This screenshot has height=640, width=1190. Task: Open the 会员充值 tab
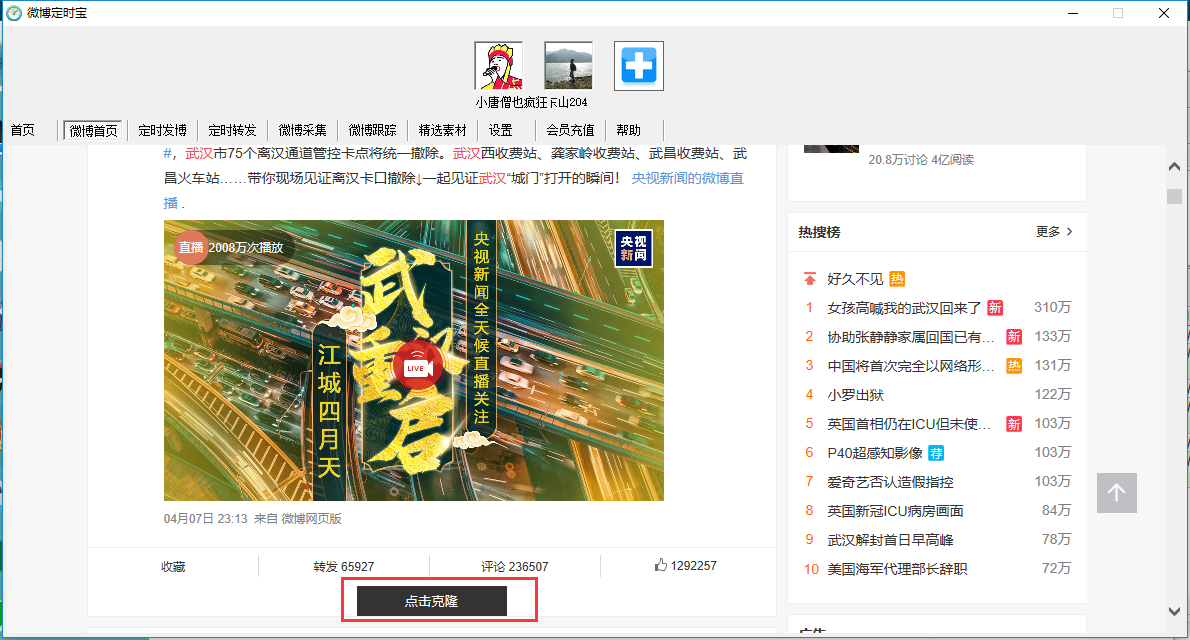coord(570,130)
